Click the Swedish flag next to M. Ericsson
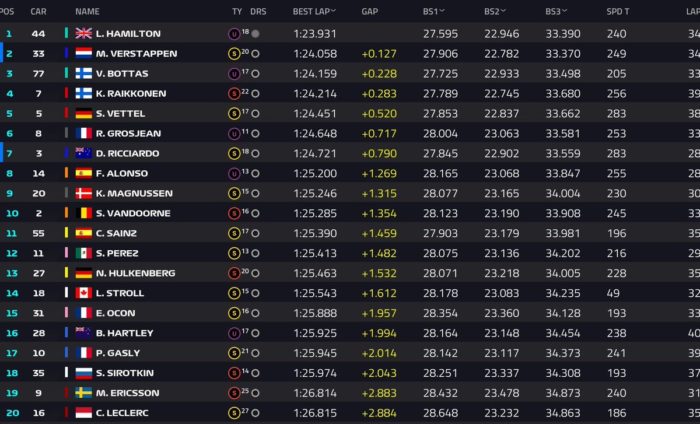 (x=84, y=393)
